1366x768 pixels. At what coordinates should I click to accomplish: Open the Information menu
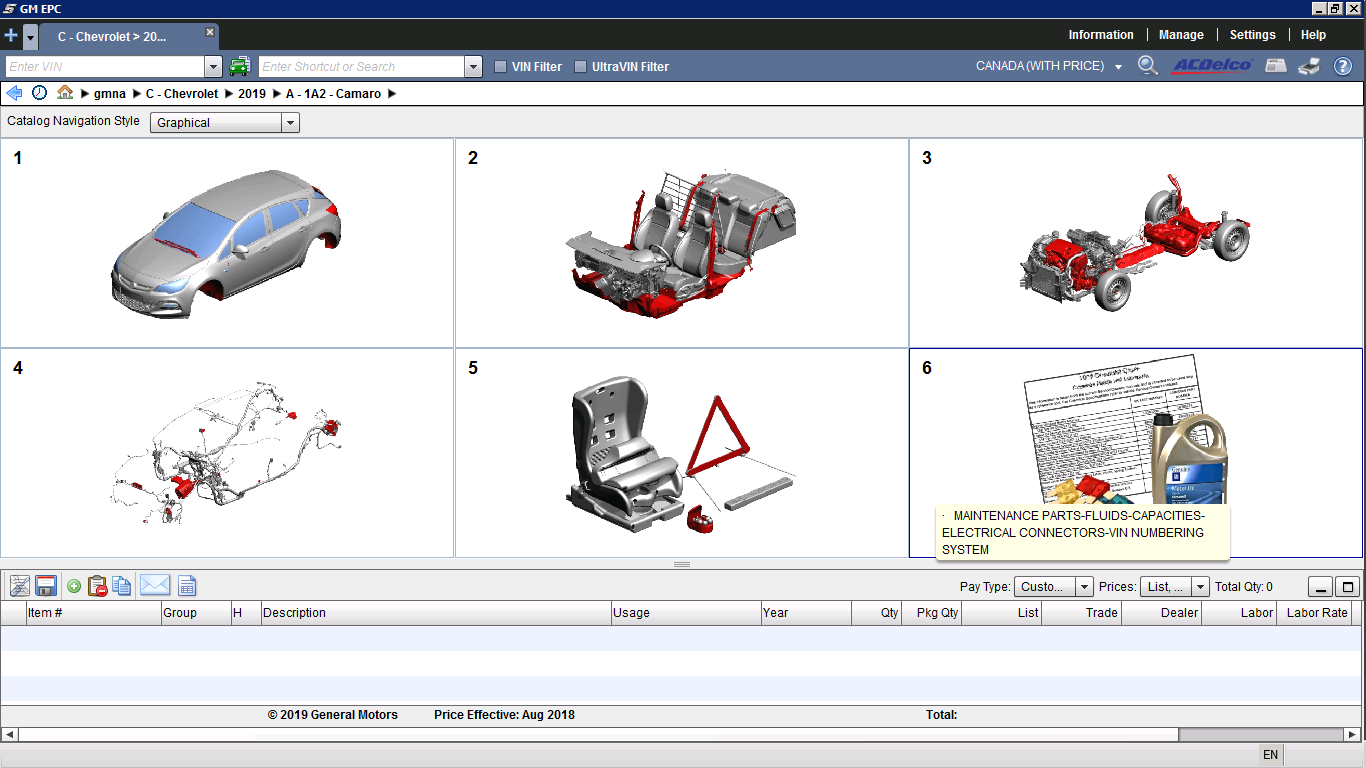1101,35
